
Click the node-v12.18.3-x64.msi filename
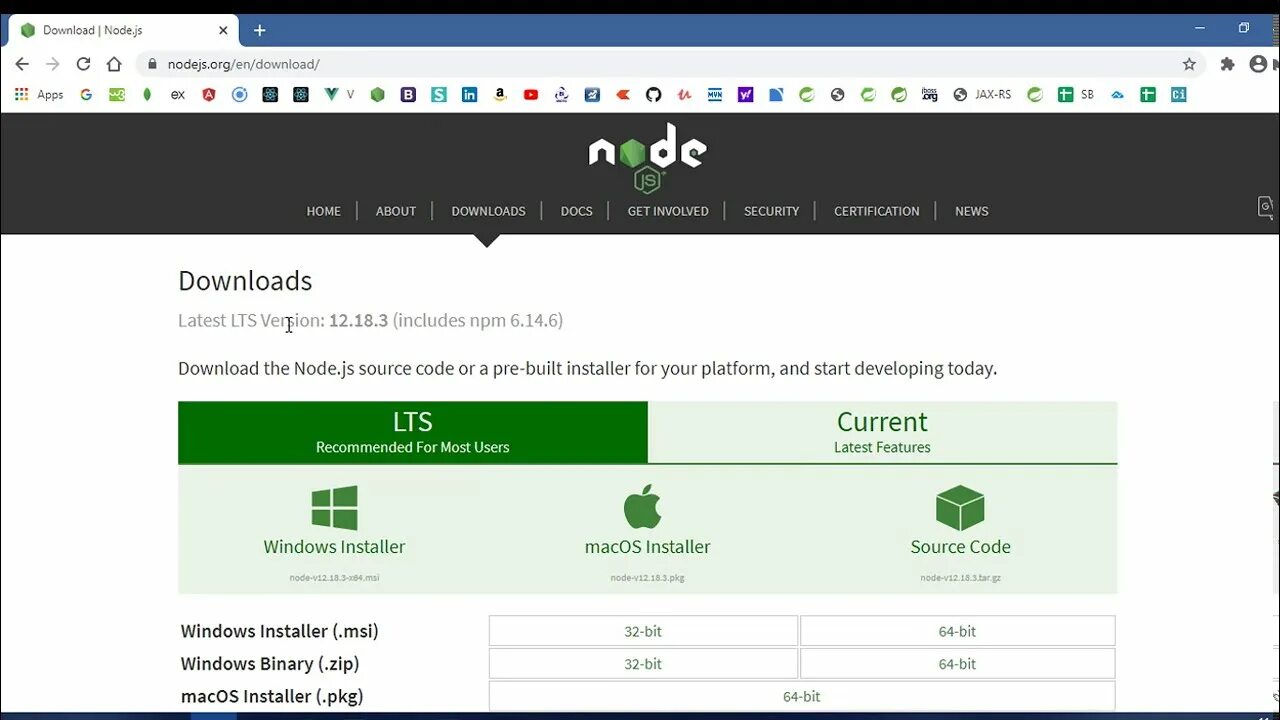click(334, 578)
